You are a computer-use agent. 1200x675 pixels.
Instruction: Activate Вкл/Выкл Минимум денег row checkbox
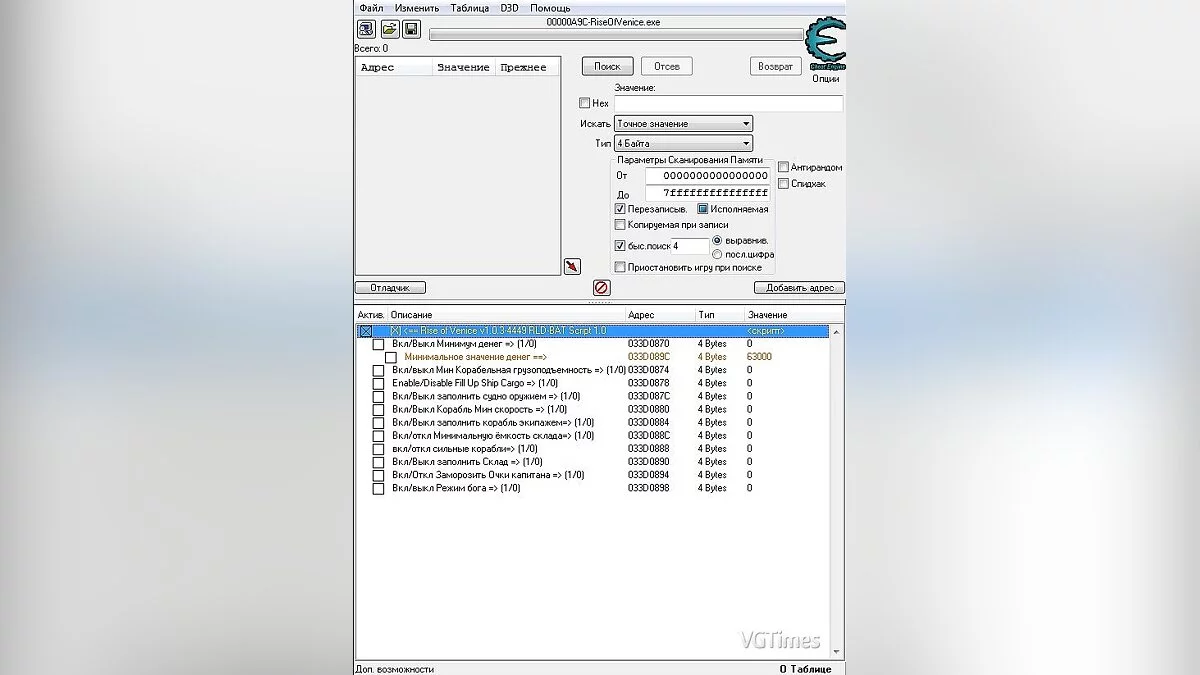pos(378,344)
